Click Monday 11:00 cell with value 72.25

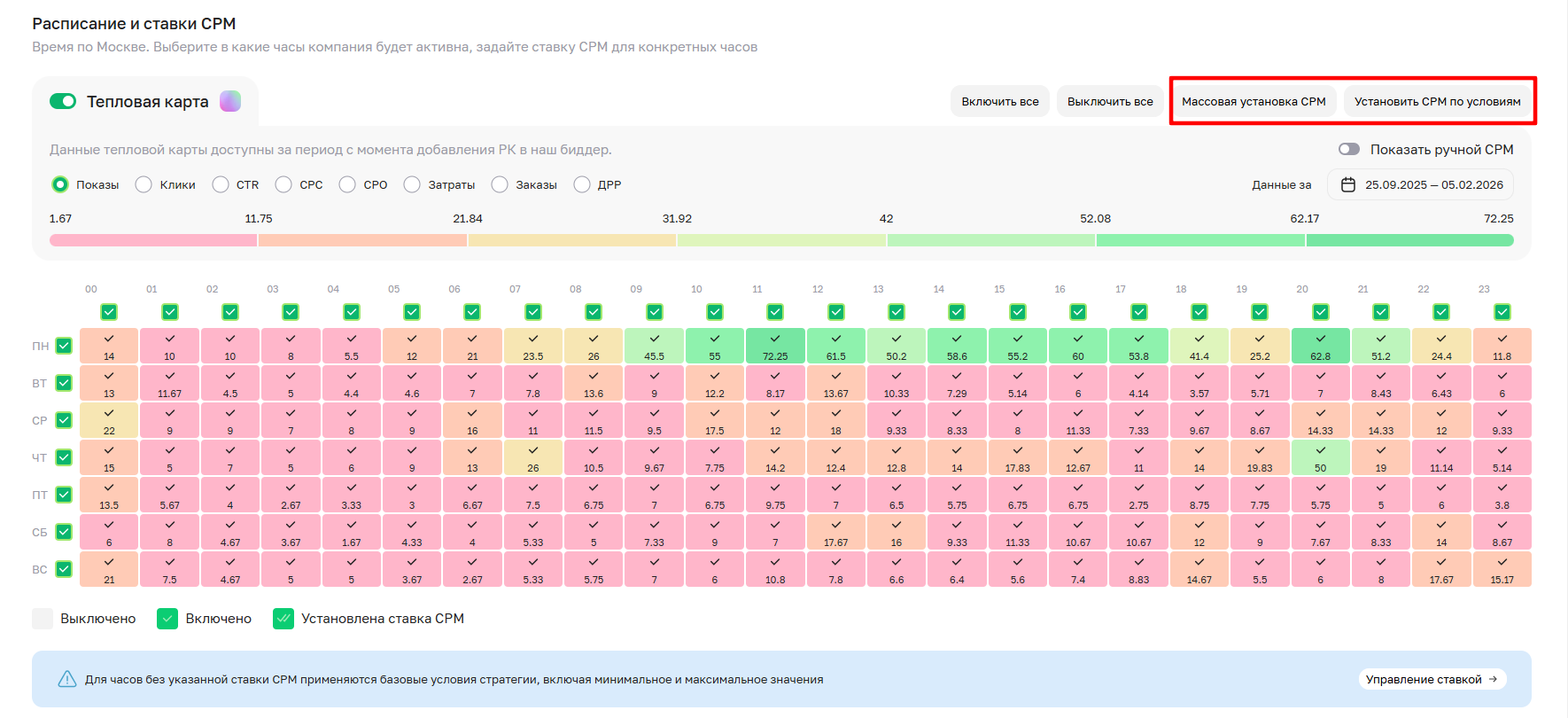tap(775, 346)
